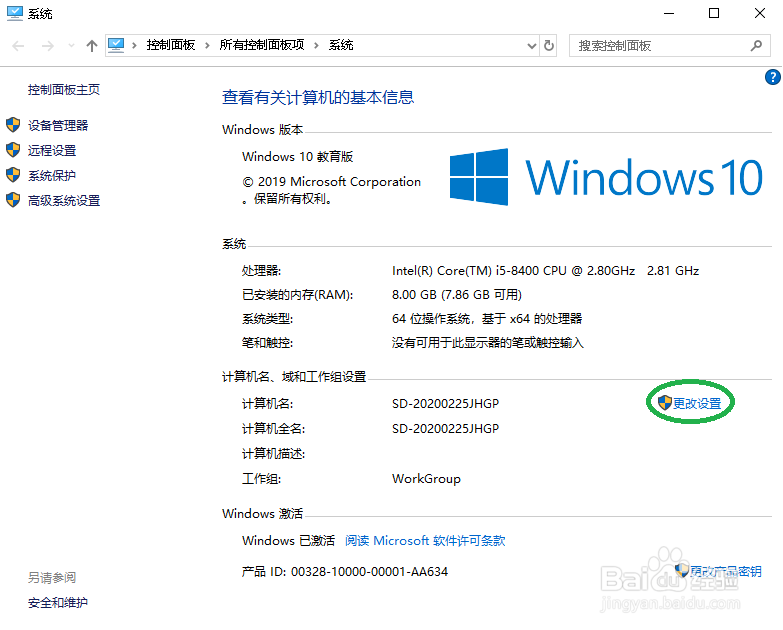Click 更改设置 link
This screenshot has width=783, height=630.
pos(697,403)
